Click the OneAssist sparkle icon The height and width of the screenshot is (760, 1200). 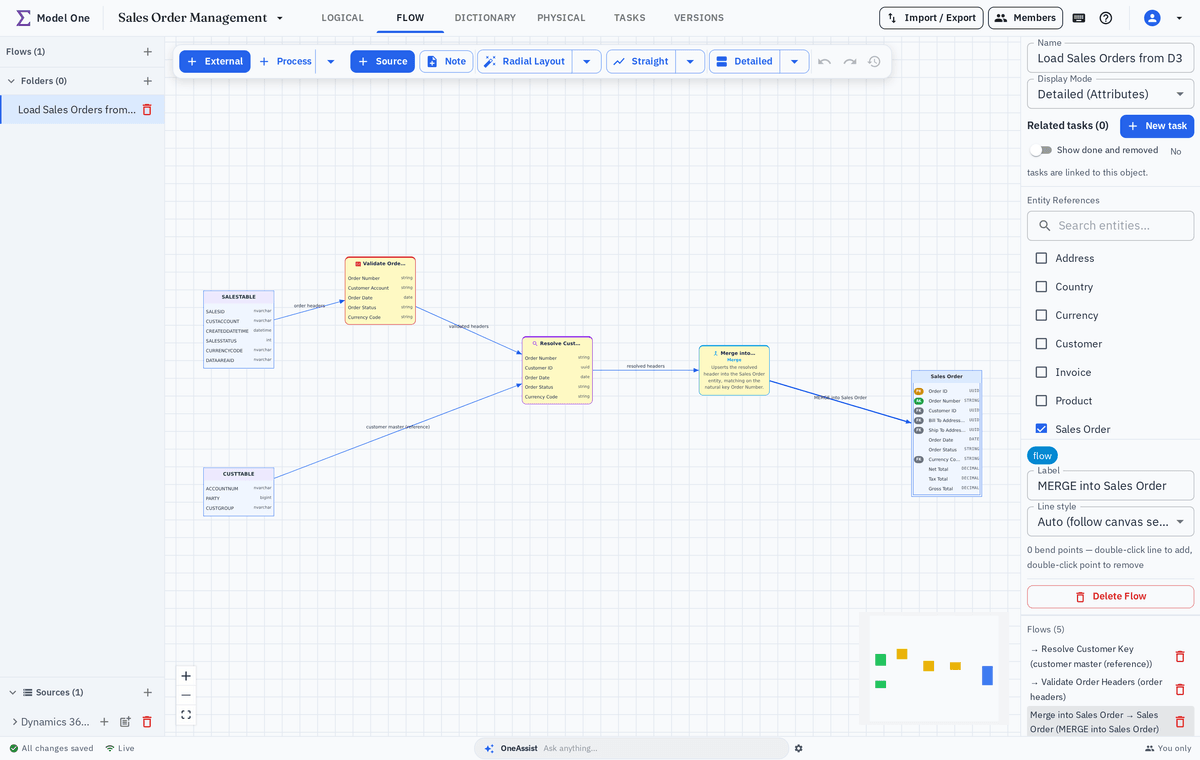click(489, 748)
